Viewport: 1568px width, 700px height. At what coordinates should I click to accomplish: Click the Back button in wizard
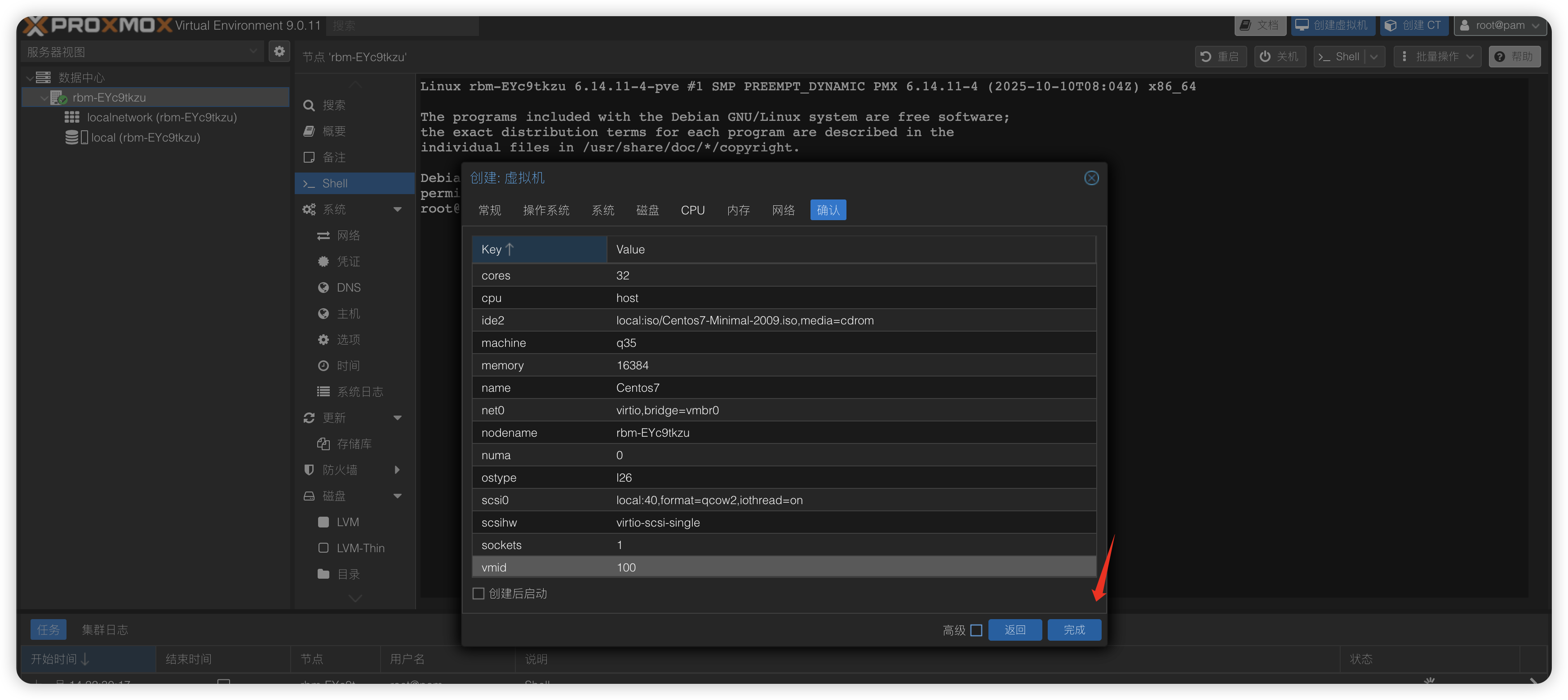point(1014,630)
